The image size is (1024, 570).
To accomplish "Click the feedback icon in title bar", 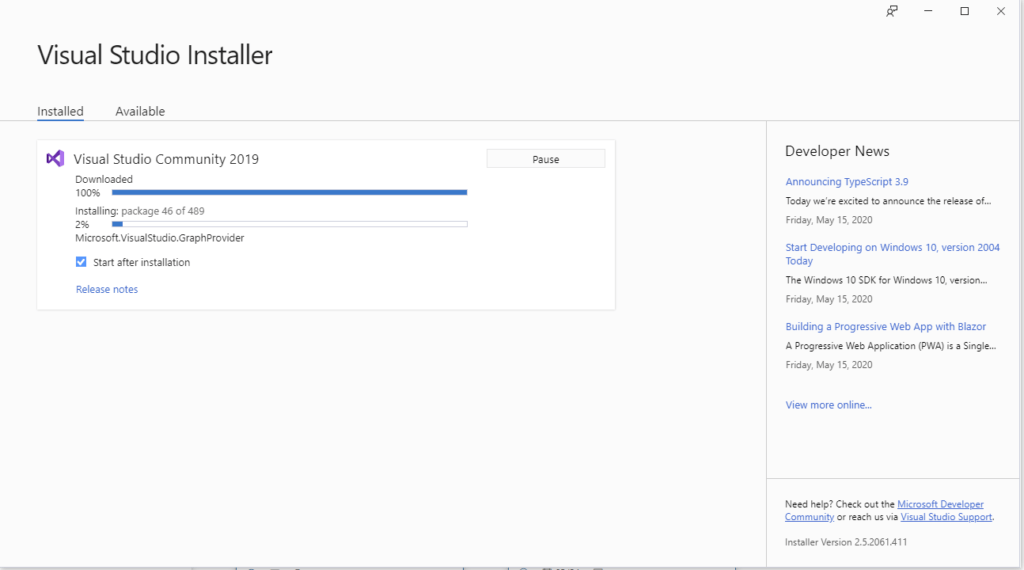I will (x=892, y=11).
